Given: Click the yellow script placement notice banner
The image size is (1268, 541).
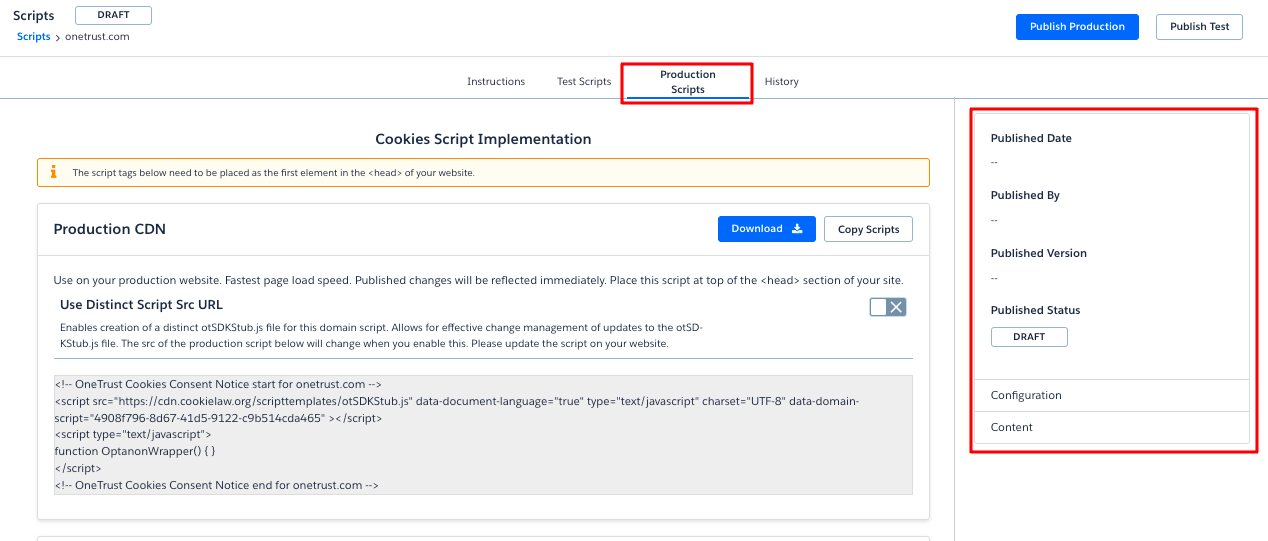Looking at the screenshot, I should coord(483,172).
